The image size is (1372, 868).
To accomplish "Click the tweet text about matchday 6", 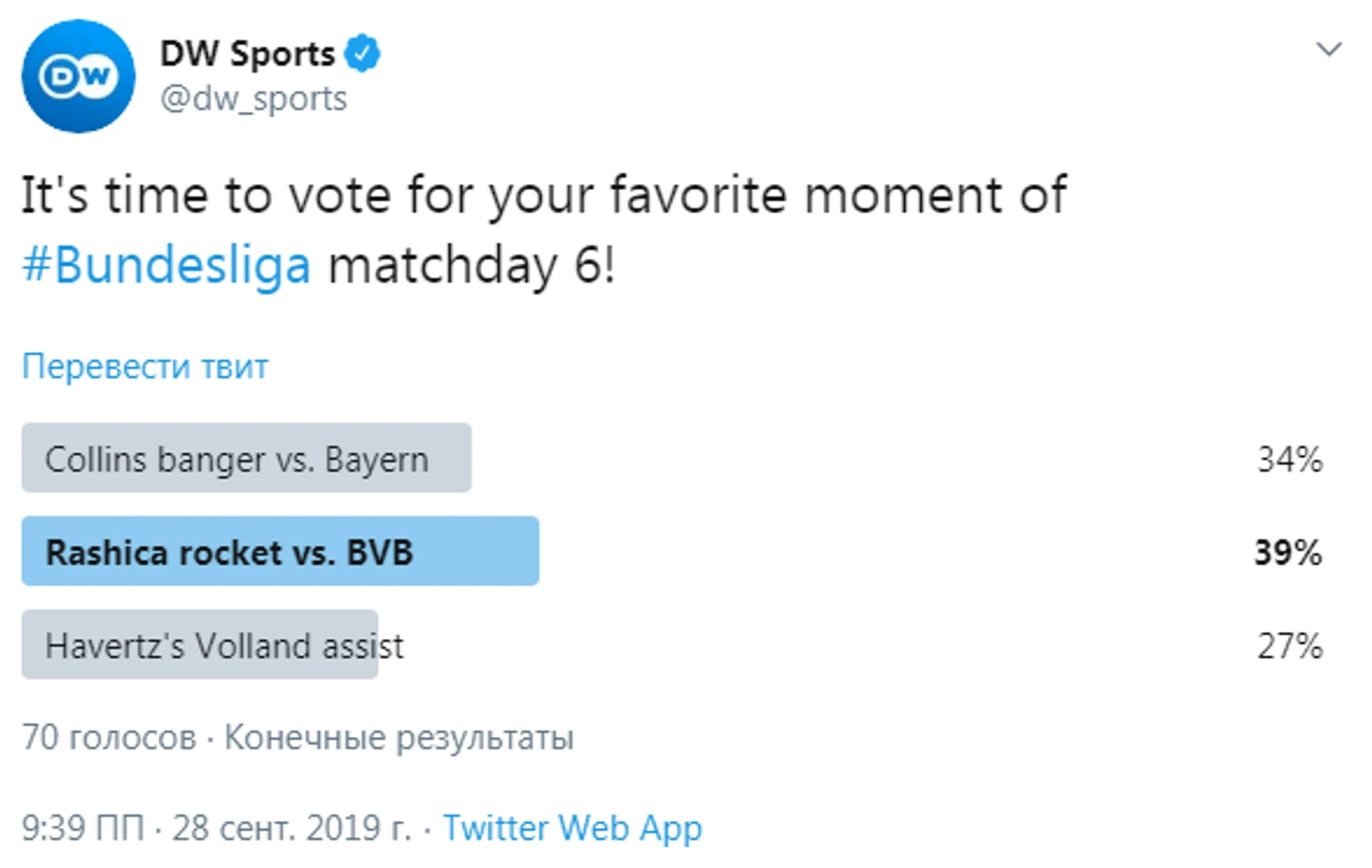I will pos(543,230).
